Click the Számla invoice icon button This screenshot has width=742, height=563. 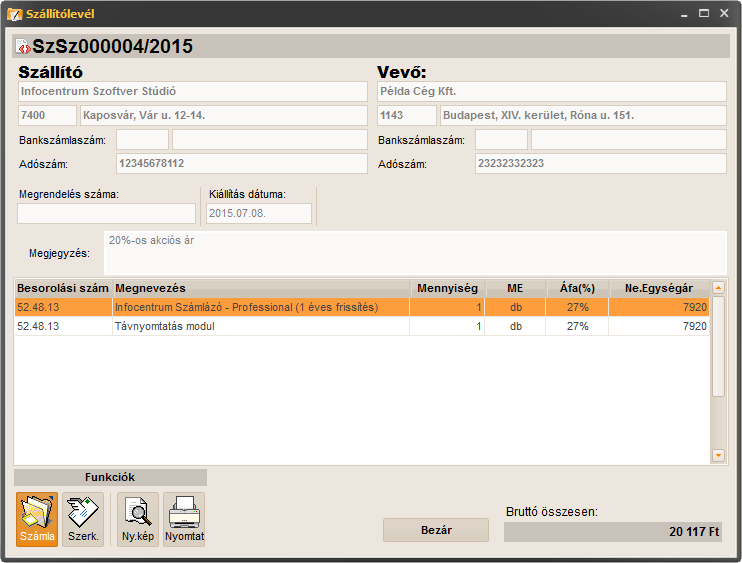coord(36,519)
